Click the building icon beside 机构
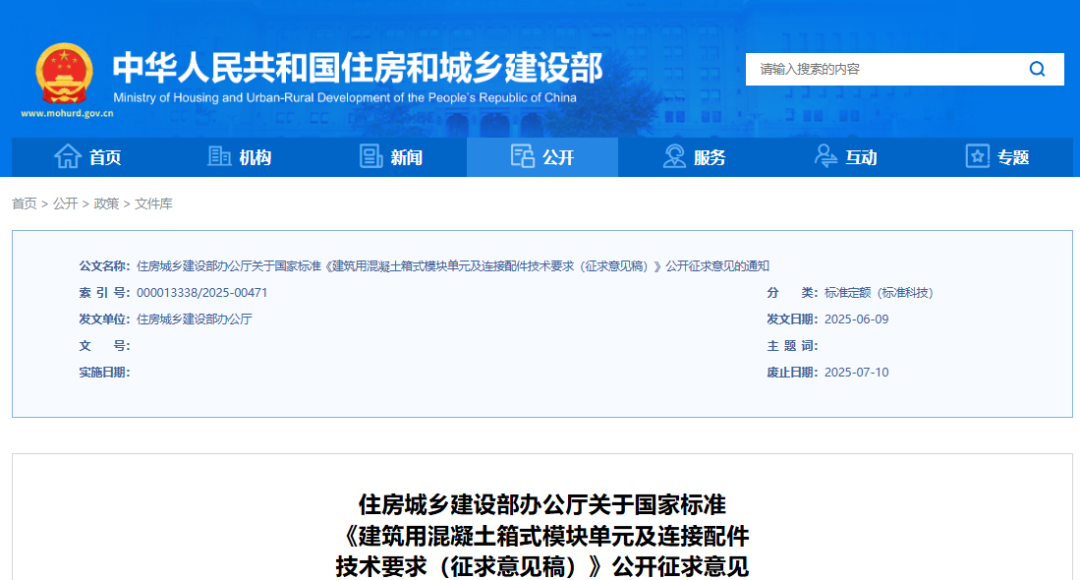The width and height of the screenshot is (1080, 580). (219, 156)
